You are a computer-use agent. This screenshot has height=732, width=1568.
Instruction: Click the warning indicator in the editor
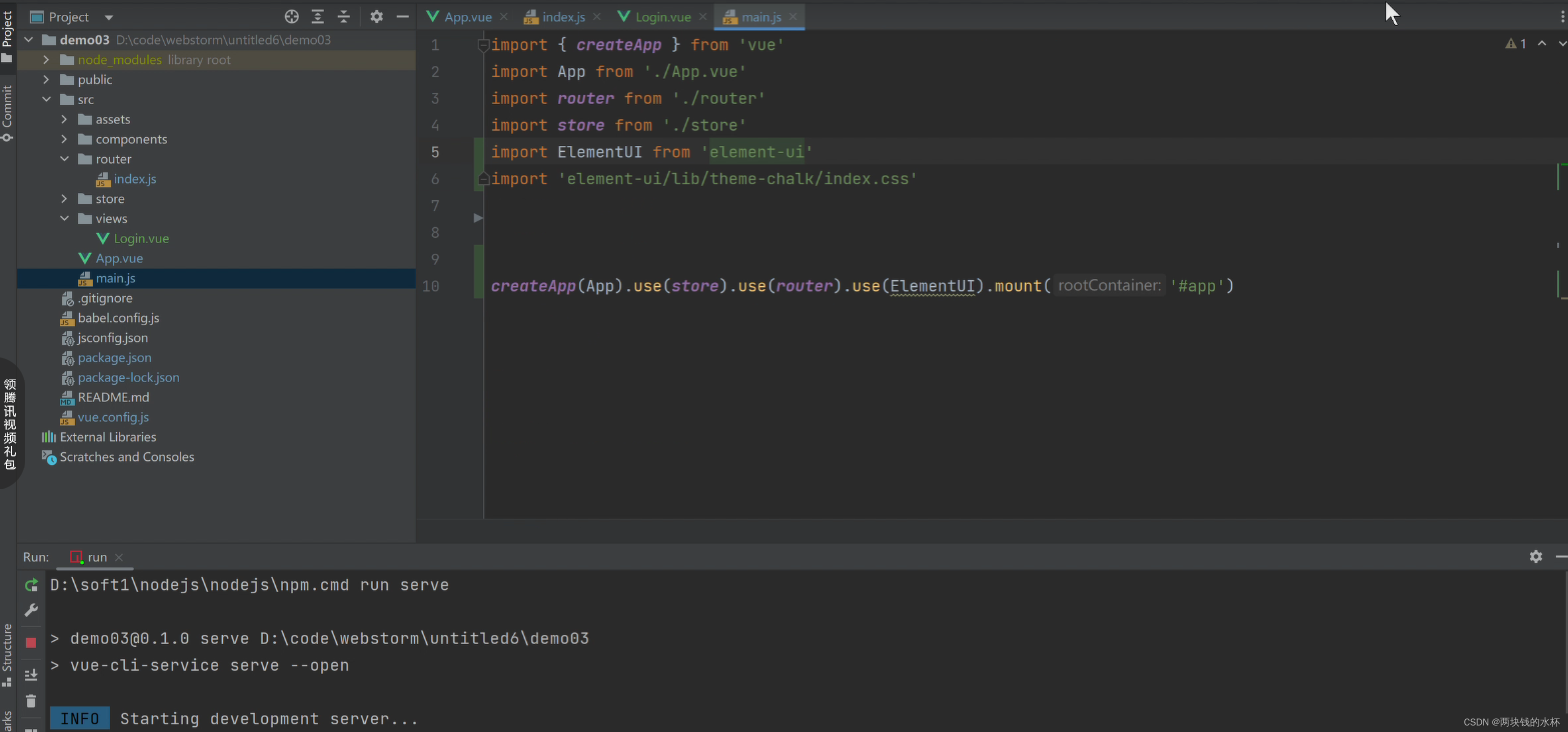click(1515, 44)
